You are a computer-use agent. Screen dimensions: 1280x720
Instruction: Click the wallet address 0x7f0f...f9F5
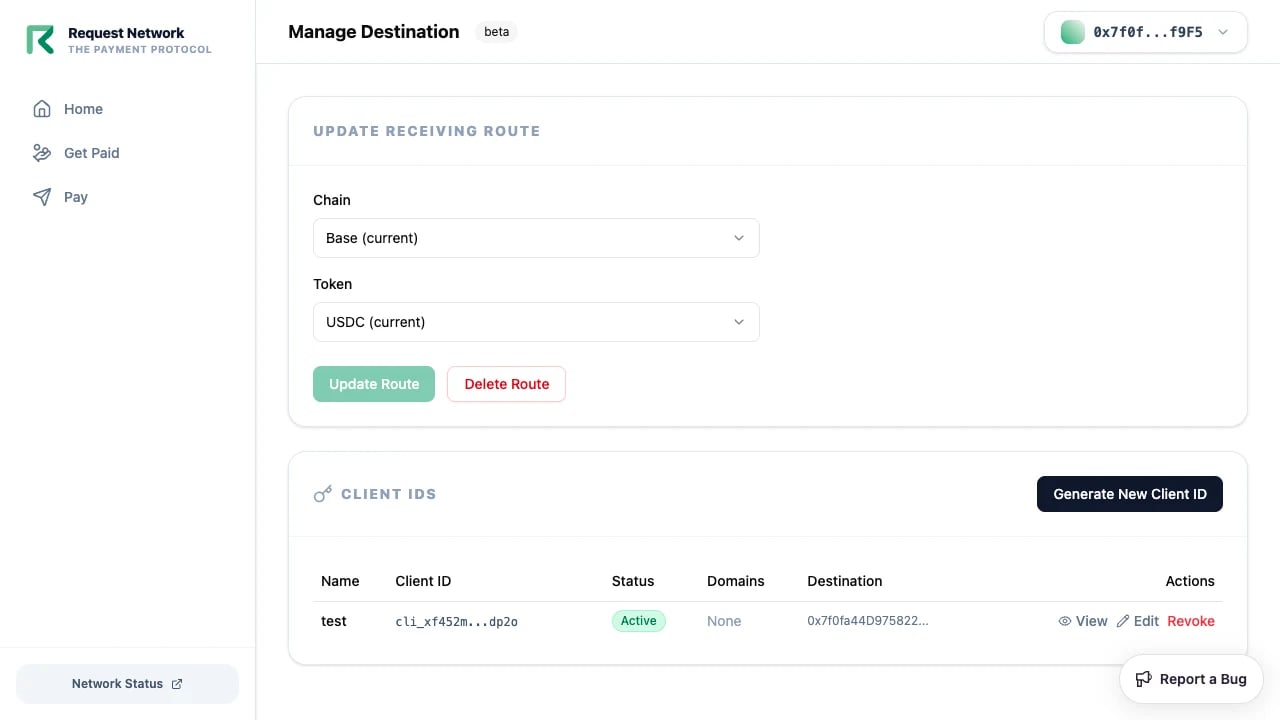(1148, 32)
